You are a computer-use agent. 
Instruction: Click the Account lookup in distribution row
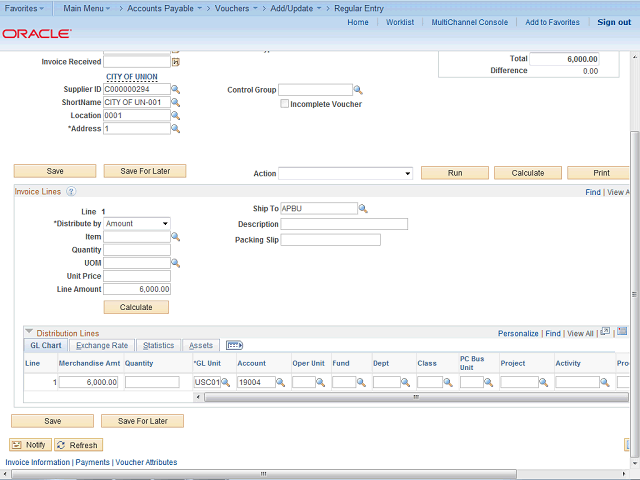pos(281,382)
